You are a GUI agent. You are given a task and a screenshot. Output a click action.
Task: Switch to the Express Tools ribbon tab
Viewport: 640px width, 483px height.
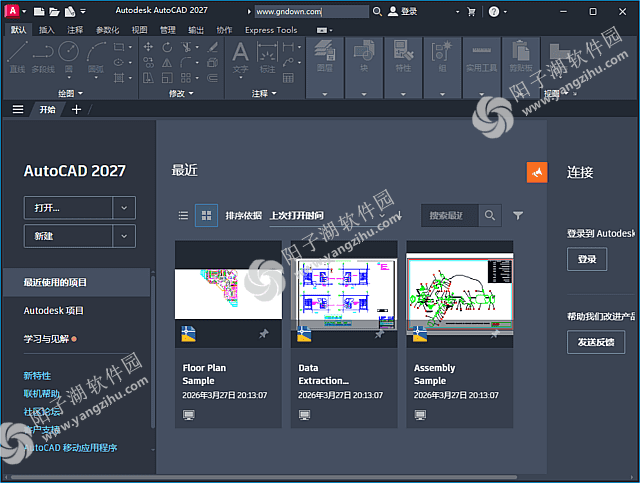(271, 30)
